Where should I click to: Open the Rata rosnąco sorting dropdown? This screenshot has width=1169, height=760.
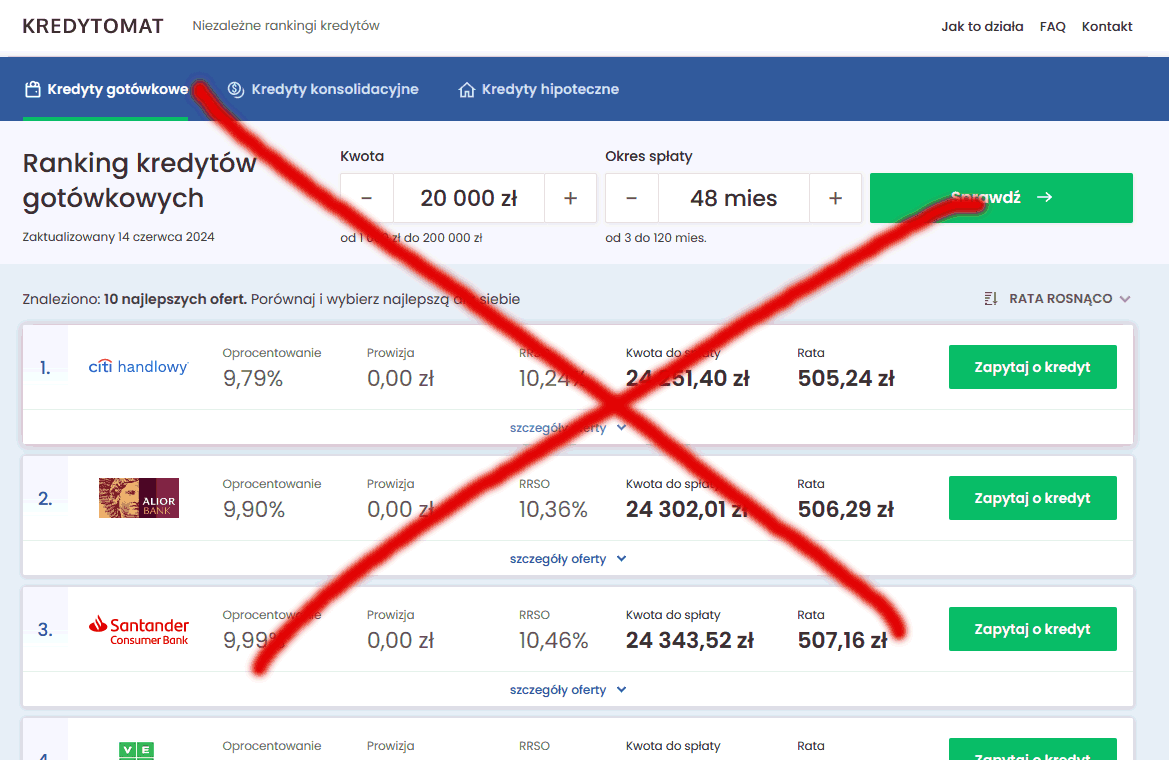pyautogui.click(x=1058, y=299)
